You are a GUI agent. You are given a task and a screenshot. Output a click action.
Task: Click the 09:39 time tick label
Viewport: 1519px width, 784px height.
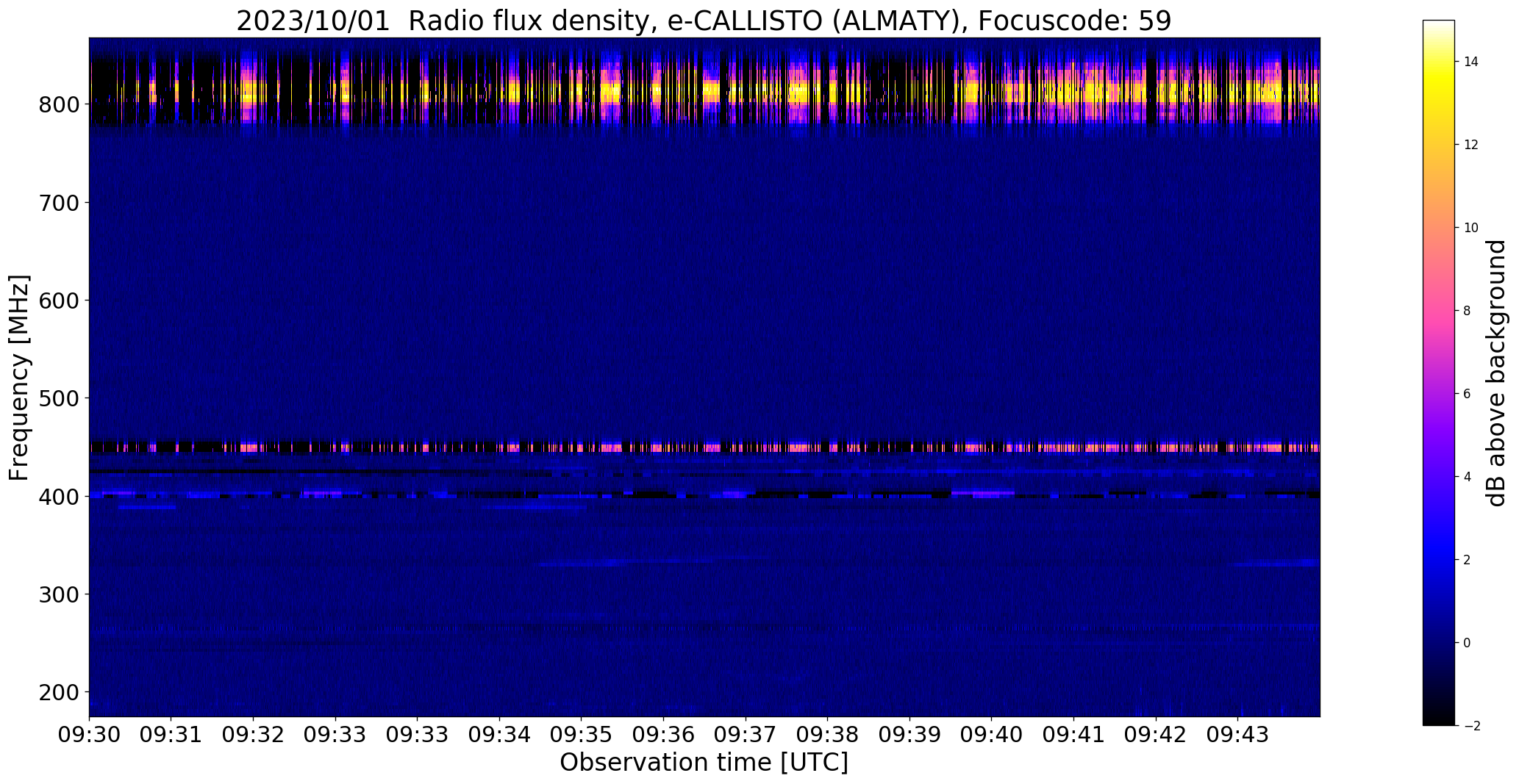[x=910, y=735]
